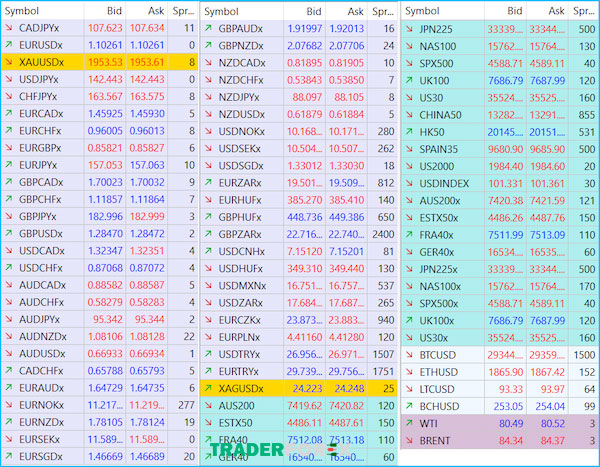This screenshot has width=600, height=467.
Task: Click the up arrow icon beside USDTRYx
Action: pos(208,354)
